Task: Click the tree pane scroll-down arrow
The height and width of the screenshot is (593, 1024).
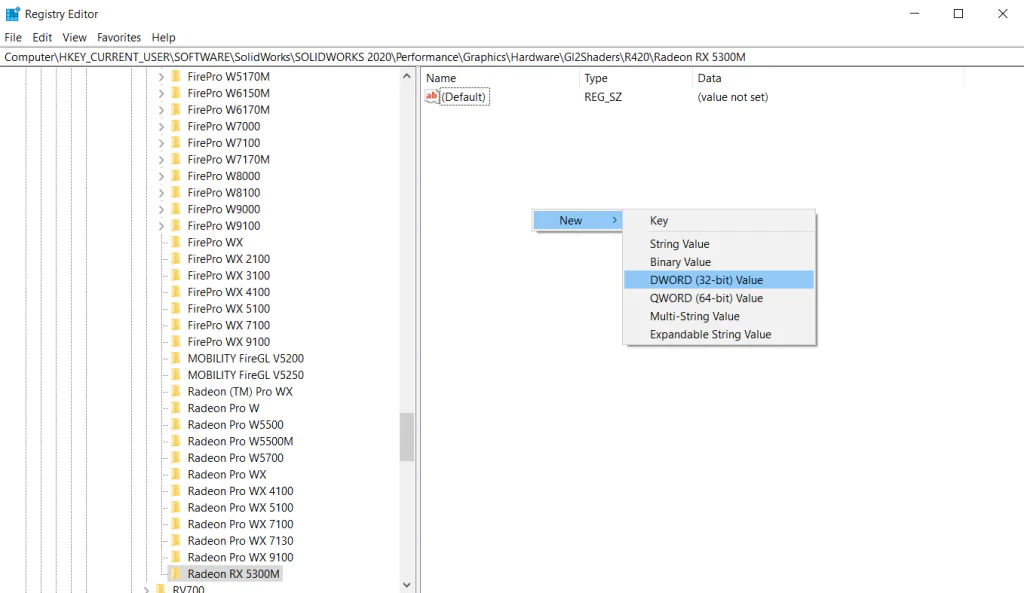Action: (407, 585)
